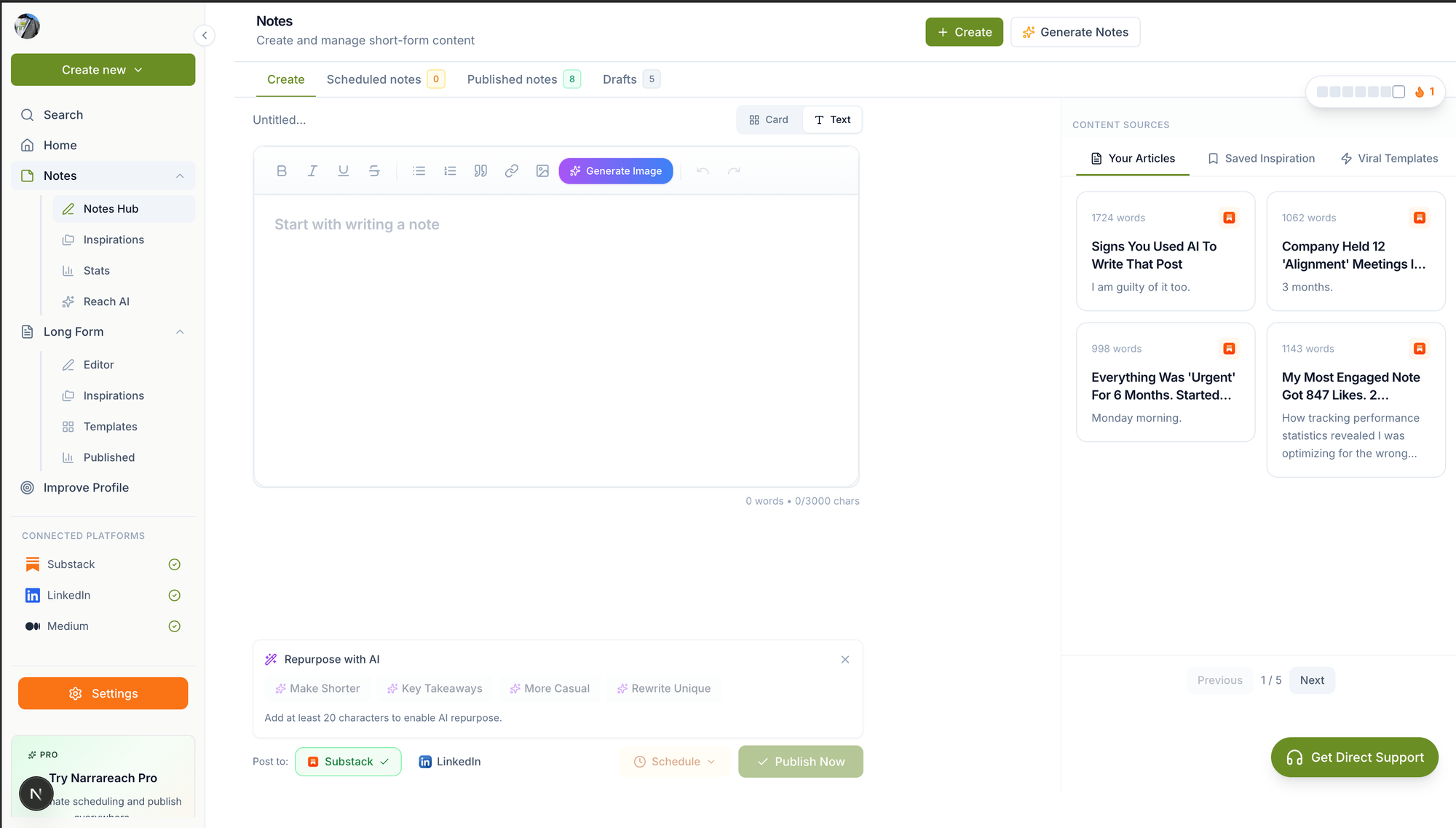The height and width of the screenshot is (828, 1456).
Task: Insert a bulleted list
Action: [419, 170]
